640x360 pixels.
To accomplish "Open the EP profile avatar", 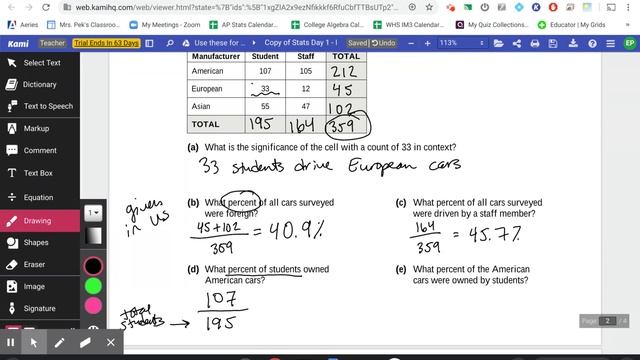I will point(630,43).
